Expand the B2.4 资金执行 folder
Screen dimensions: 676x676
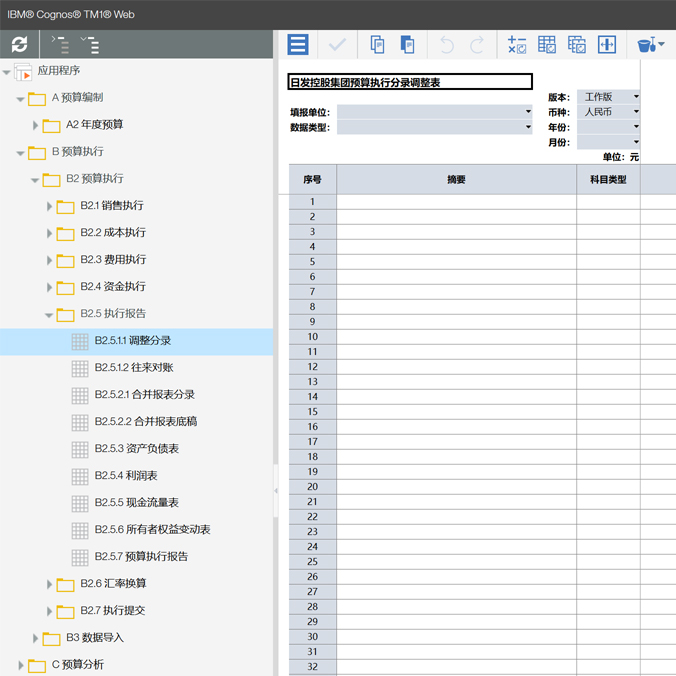pyautogui.click(x=49, y=288)
